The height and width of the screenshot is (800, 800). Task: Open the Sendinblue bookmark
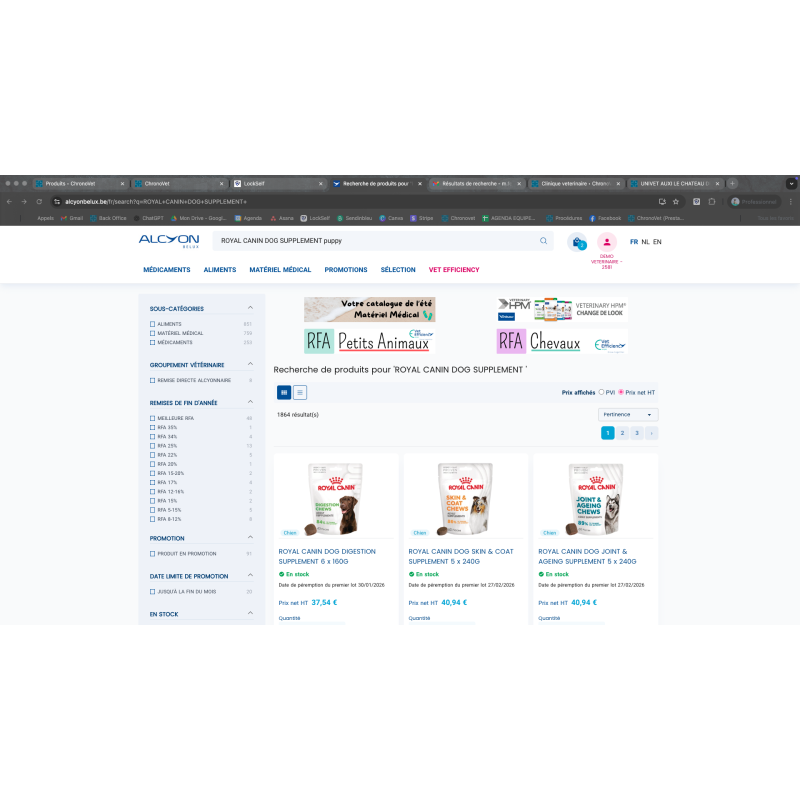pyautogui.click(x=355, y=218)
